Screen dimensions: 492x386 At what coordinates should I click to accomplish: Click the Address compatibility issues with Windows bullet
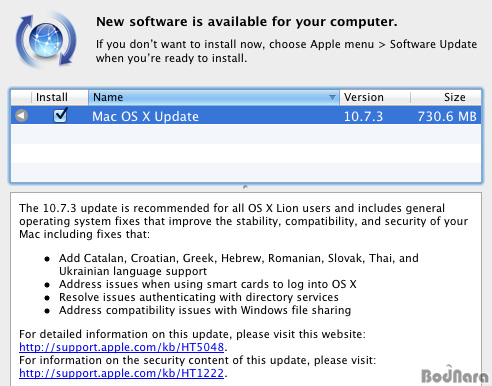(x=205, y=310)
